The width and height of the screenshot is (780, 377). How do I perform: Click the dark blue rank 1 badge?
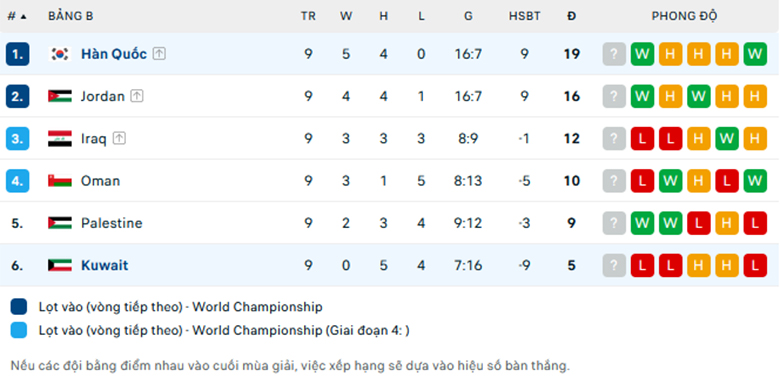pos(17,54)
